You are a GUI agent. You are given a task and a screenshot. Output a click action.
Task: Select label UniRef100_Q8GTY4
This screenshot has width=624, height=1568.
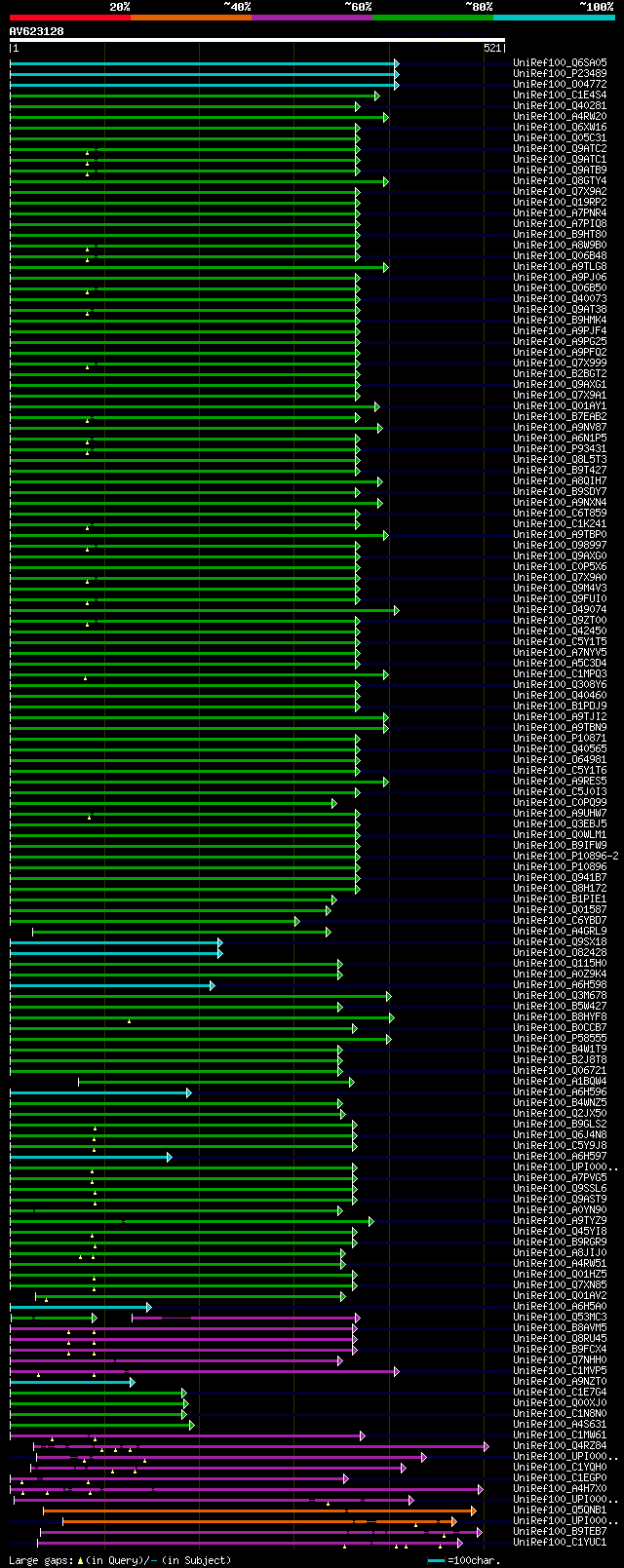click(x=560, y=181)
